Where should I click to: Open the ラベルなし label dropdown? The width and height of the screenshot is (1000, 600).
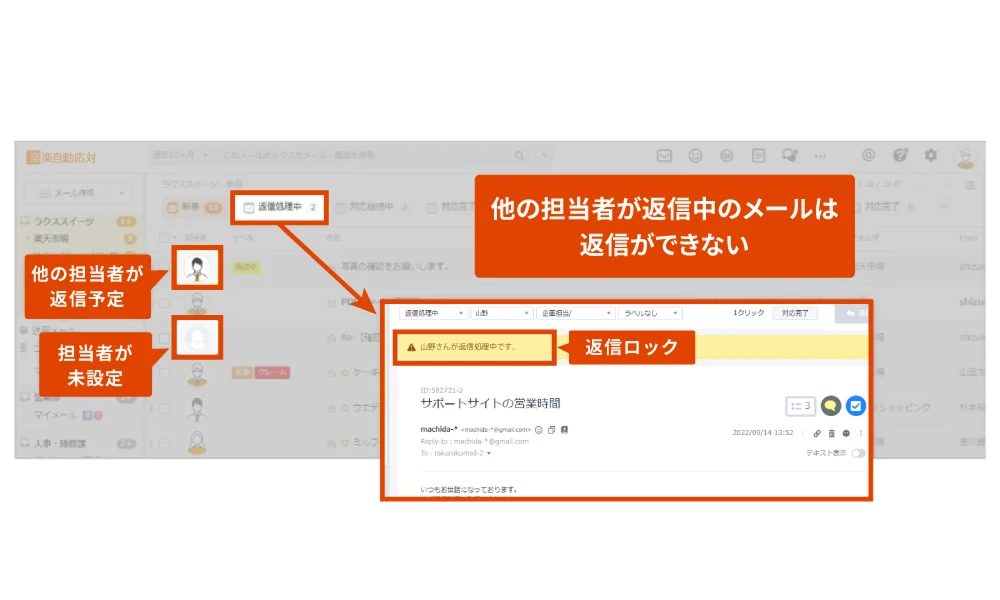pyautogui.click(x=650, y=313)
